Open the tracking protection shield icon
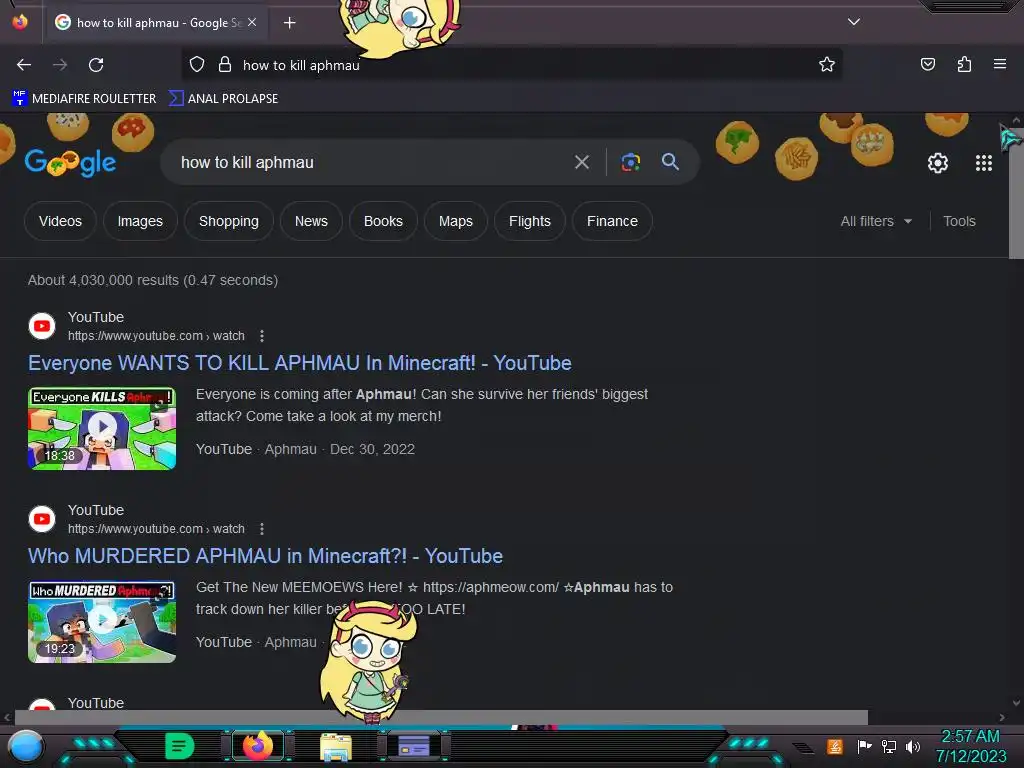Image resolution: width=1024 pixels, height=768 pixels. coord(197,64)
